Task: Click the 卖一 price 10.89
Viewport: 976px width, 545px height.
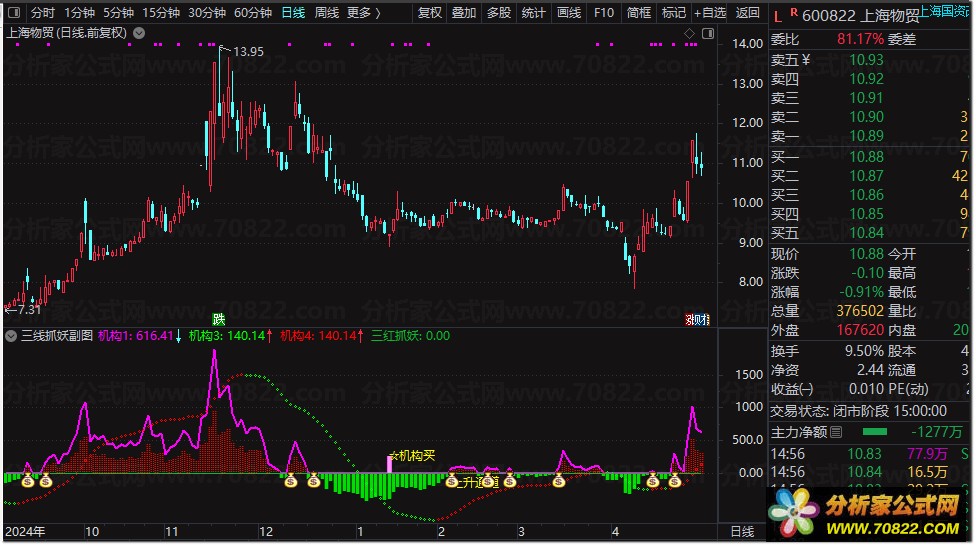Action: pyautogui.click(x=866, y=136)
